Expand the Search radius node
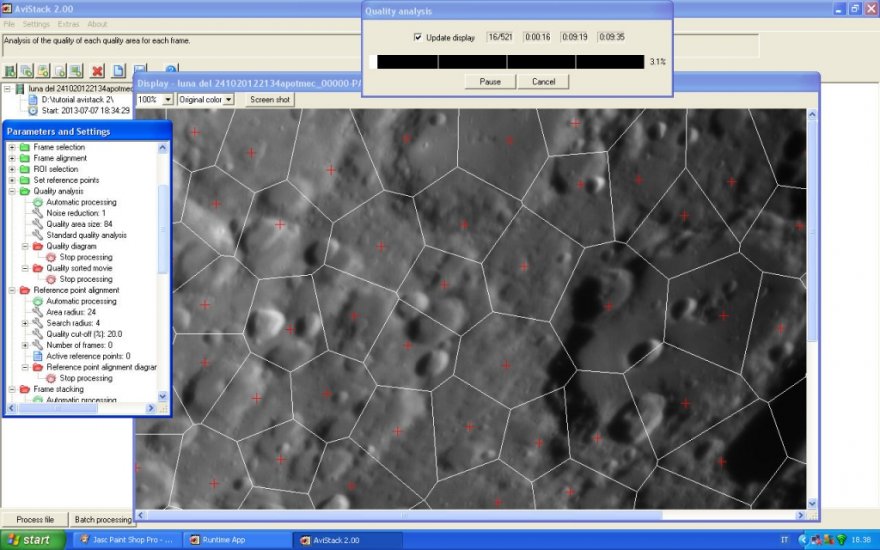The height and width of the screenshot is (550, 880). point(25,323)
